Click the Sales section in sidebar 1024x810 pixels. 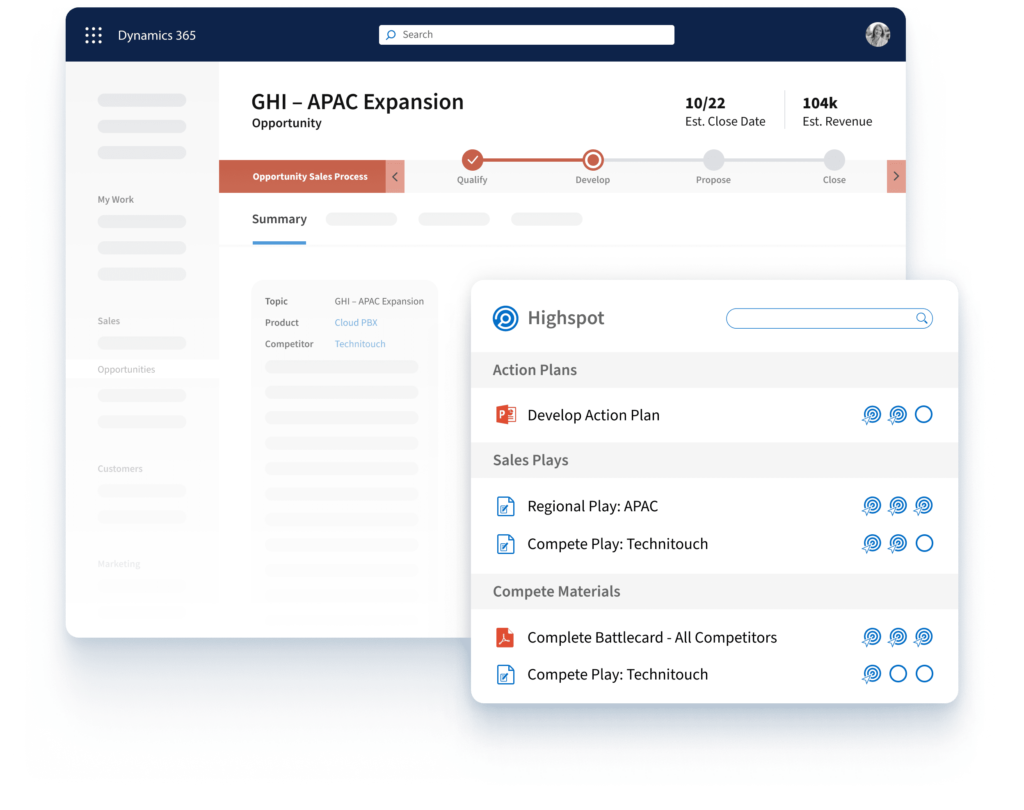click(x=108, y=321)
